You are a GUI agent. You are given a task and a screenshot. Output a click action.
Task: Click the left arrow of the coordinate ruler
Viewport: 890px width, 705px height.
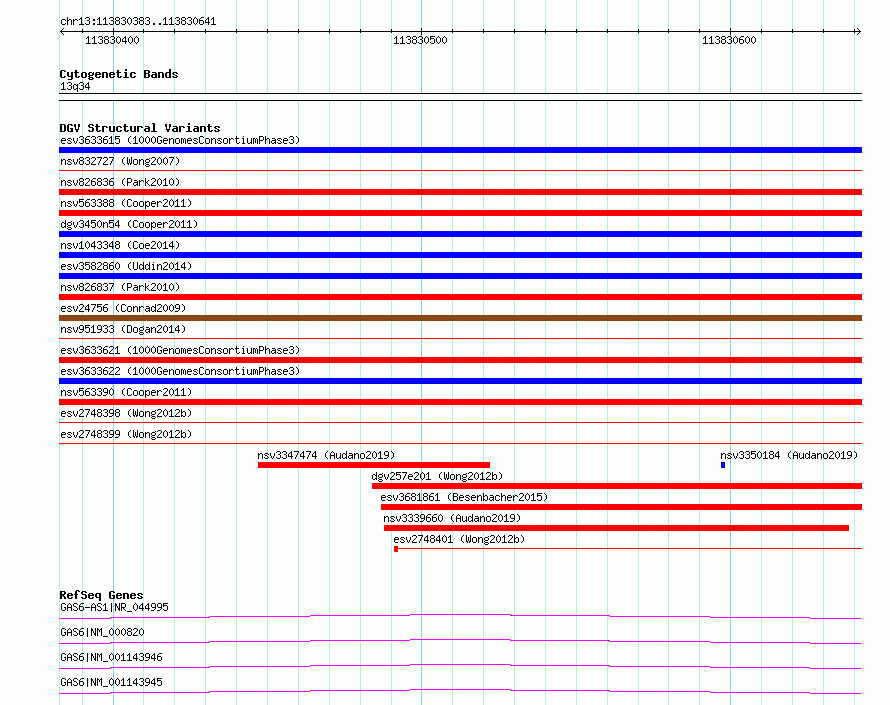click(x=62, y=32)
